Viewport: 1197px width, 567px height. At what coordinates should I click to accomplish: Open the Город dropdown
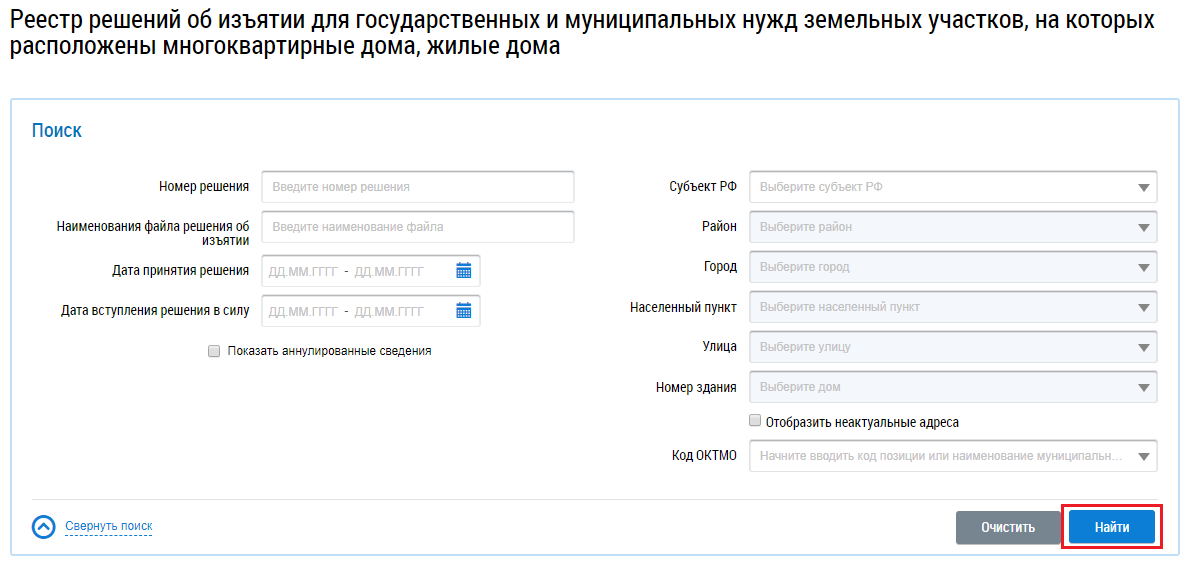click(1143, 267)
